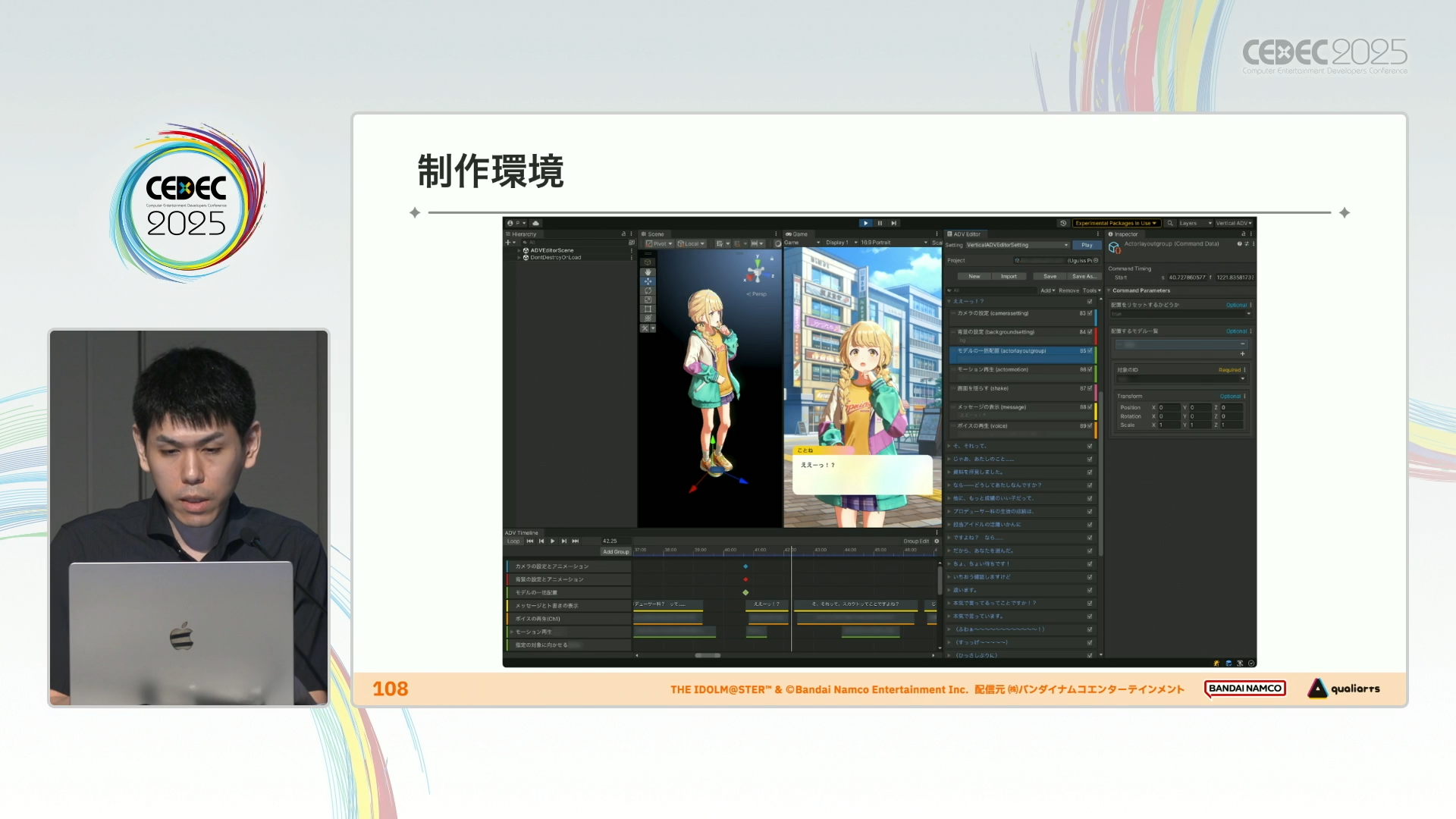Image resolution: width=1456 pixels, height=819 pixels.
Task: Select the Rect transform tool
Action: (x=648, y=309)
